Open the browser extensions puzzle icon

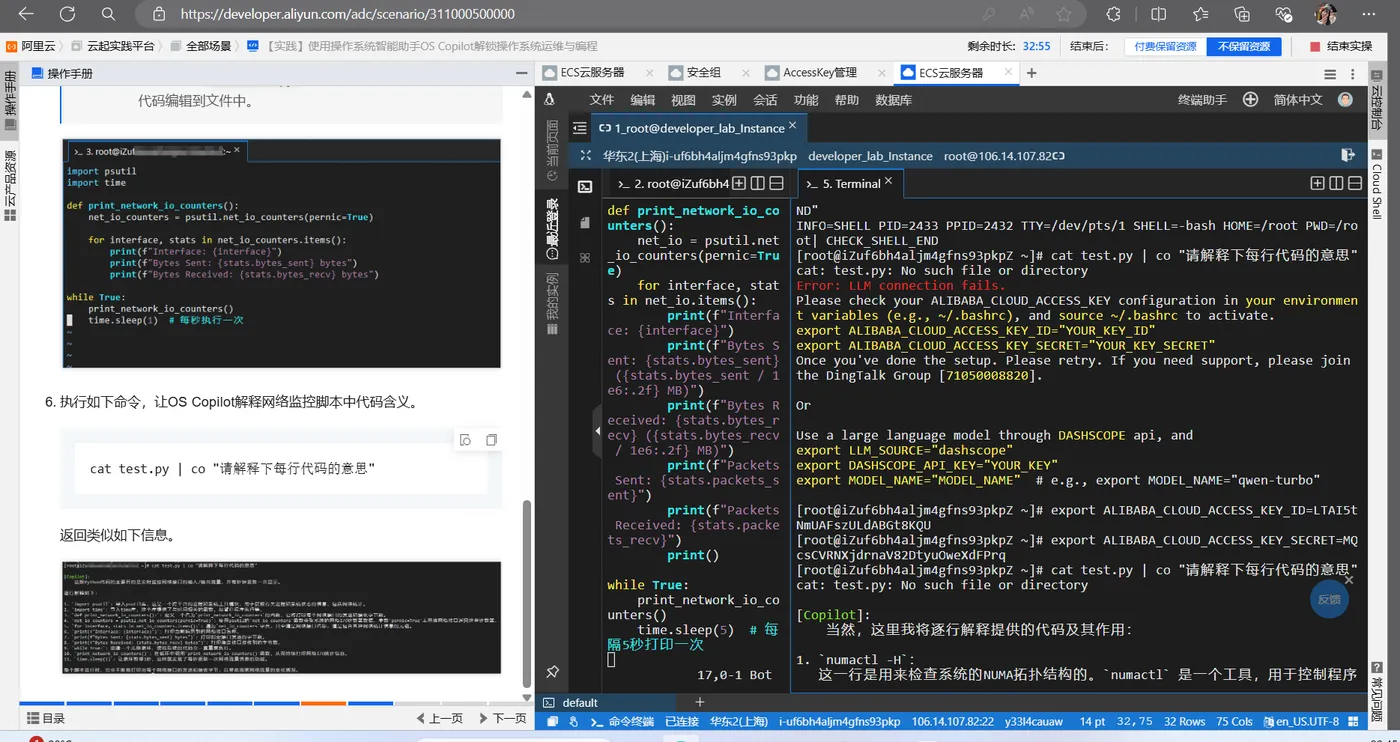click(x=1113, y=14)
